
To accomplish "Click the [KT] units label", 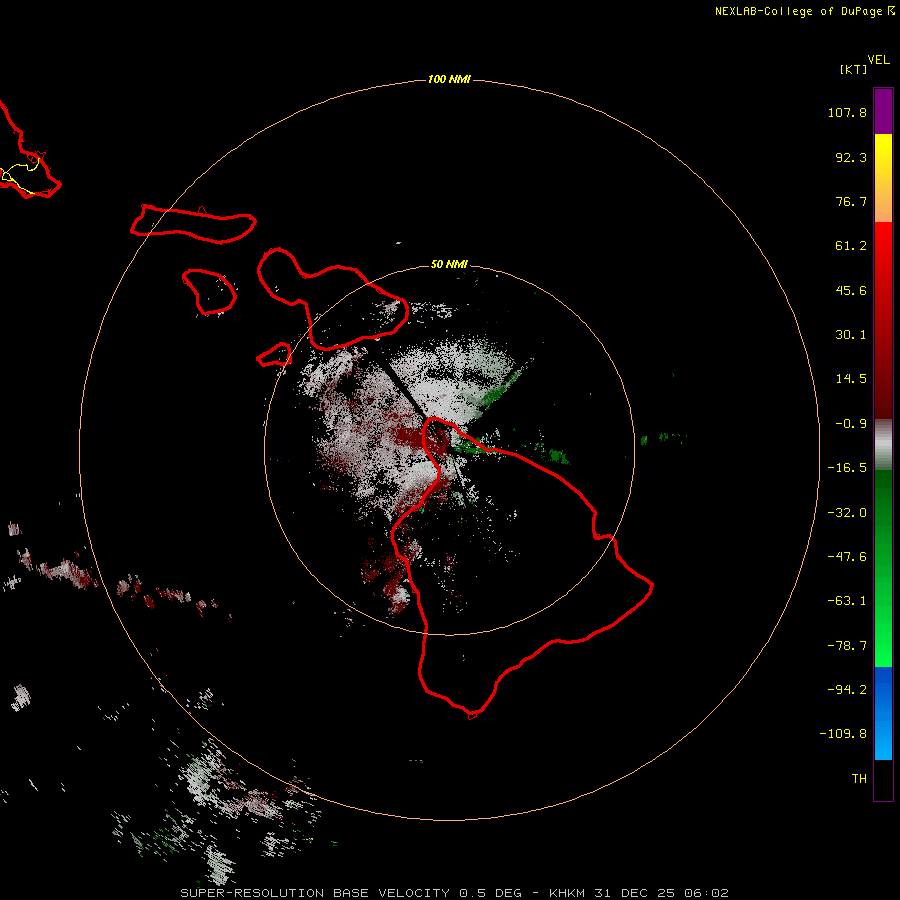I will pos(854,69).
